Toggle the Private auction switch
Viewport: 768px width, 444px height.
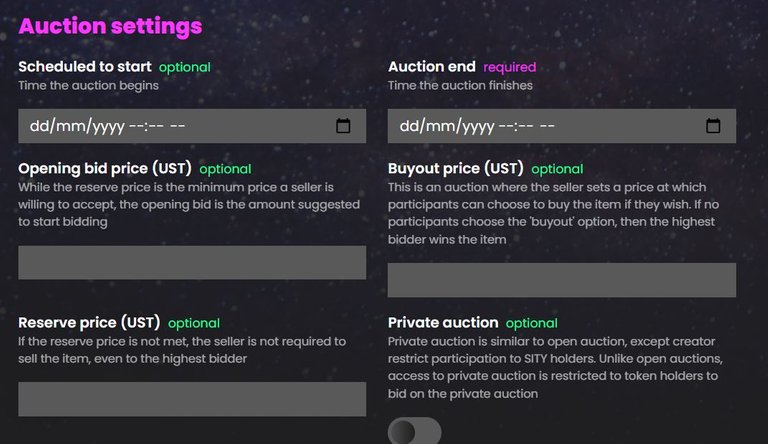[x=414, y=431]
